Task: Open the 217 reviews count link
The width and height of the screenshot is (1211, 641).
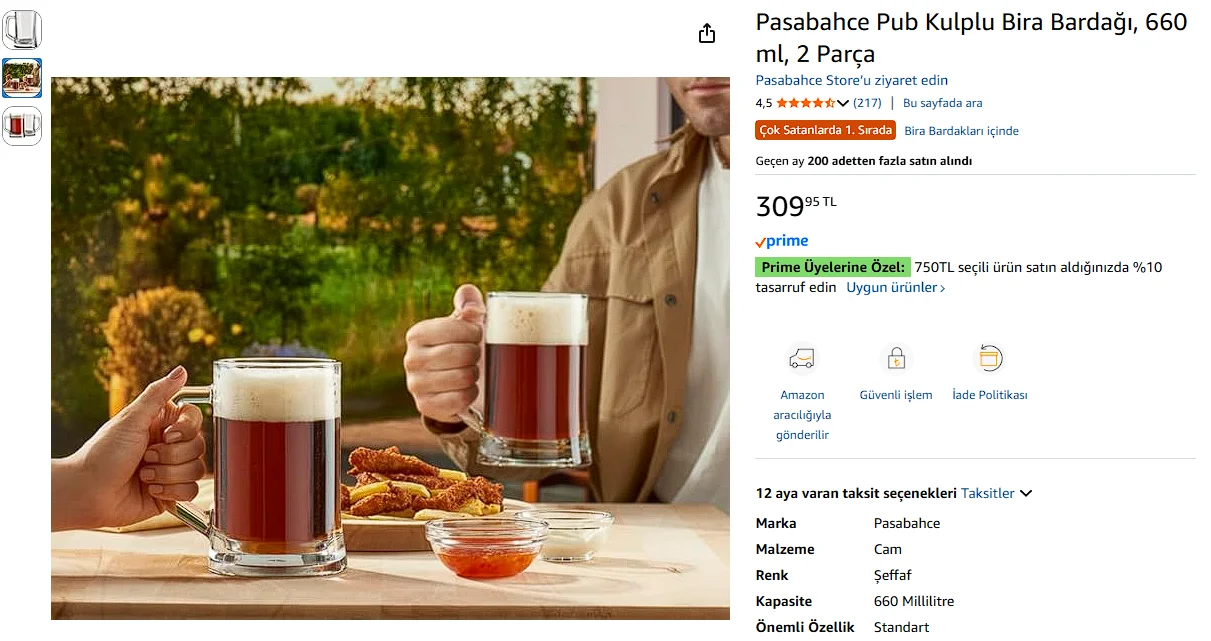Action: [867, 103]
